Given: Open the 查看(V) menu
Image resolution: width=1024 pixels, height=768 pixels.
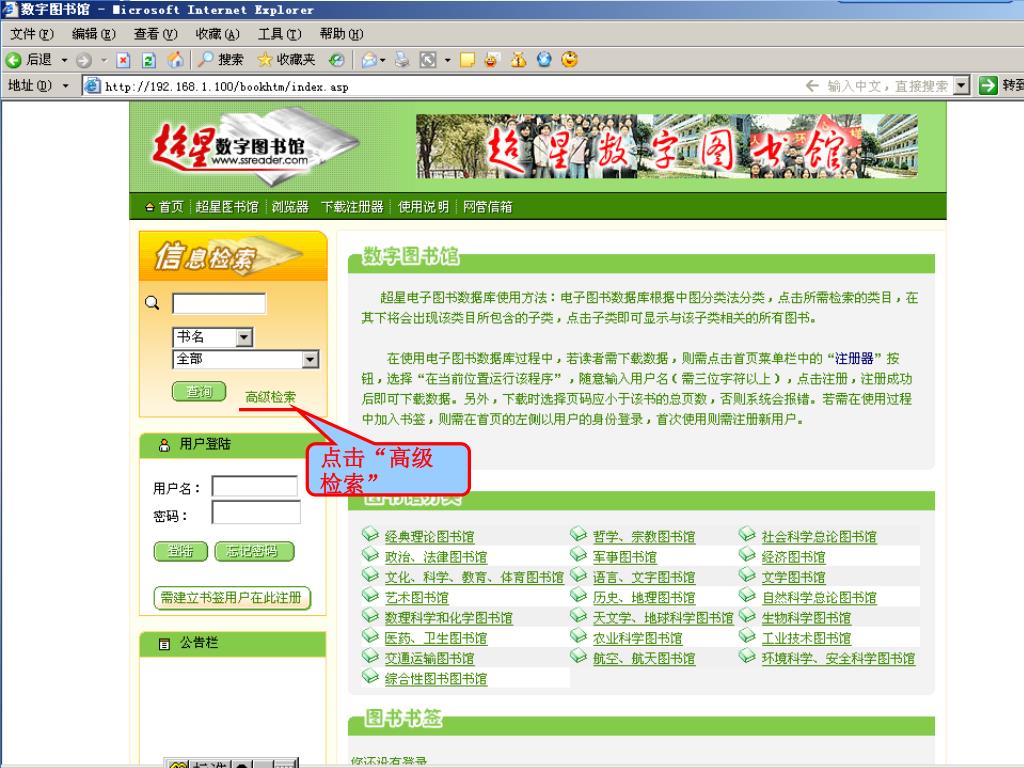Looking at the screenshot, I should [x=155, y=34].
